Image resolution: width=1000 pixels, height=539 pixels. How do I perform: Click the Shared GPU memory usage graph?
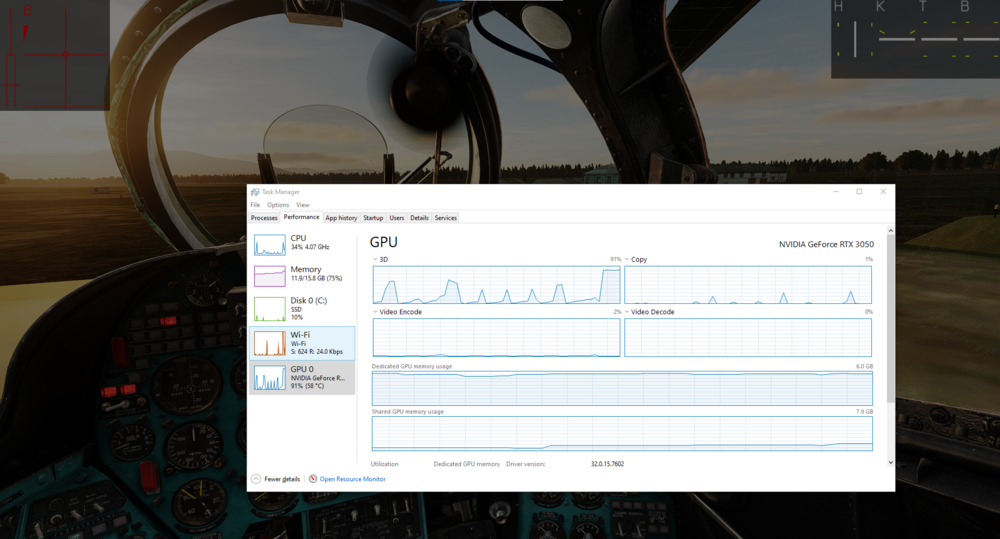[x=622, y=434]
